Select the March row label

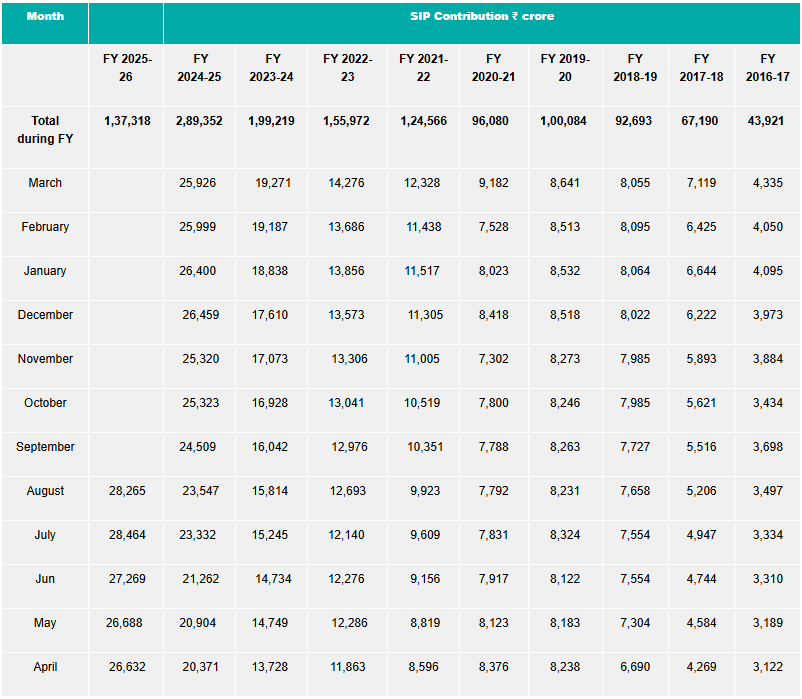45,183
